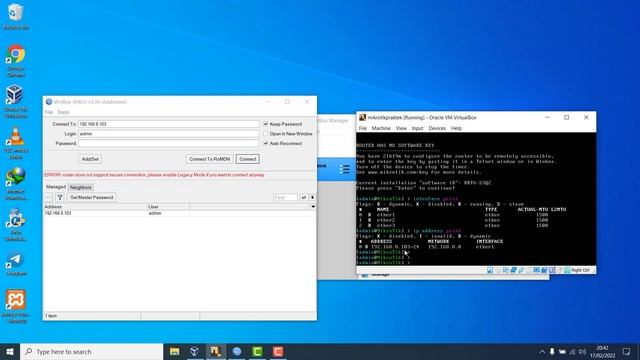The image size is (640, 360).
Task: Click the green Camtasia taskbar icon
Action: [x=258, y=351]
